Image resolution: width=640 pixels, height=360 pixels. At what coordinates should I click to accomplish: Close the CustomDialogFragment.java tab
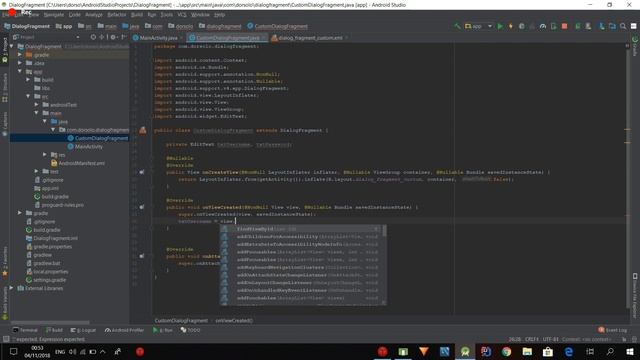coord(264,38)
